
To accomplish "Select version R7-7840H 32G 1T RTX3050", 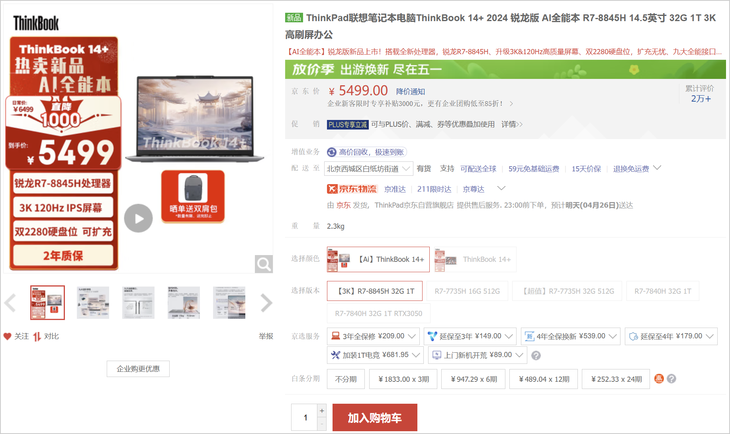I will (379, 313).
